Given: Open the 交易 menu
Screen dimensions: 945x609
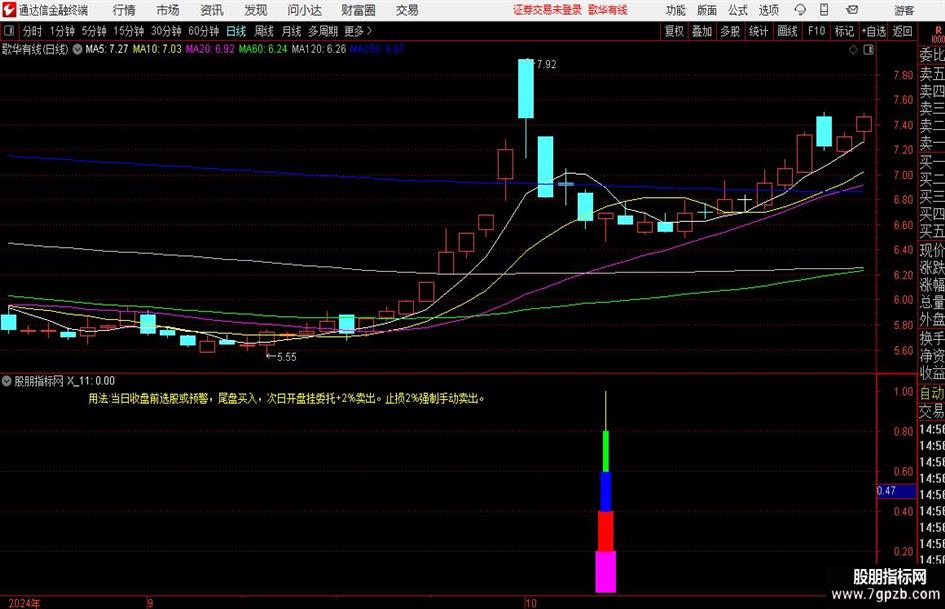Looking at the screenshot, I should click(x=407, y=10).
